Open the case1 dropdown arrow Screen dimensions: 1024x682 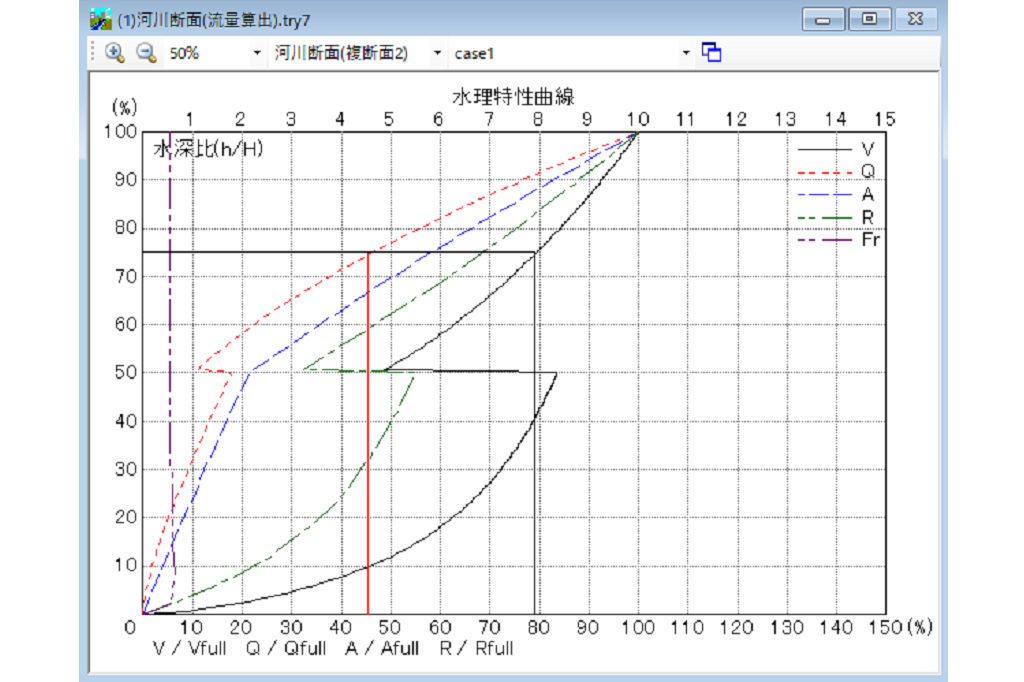coord(686,54)
